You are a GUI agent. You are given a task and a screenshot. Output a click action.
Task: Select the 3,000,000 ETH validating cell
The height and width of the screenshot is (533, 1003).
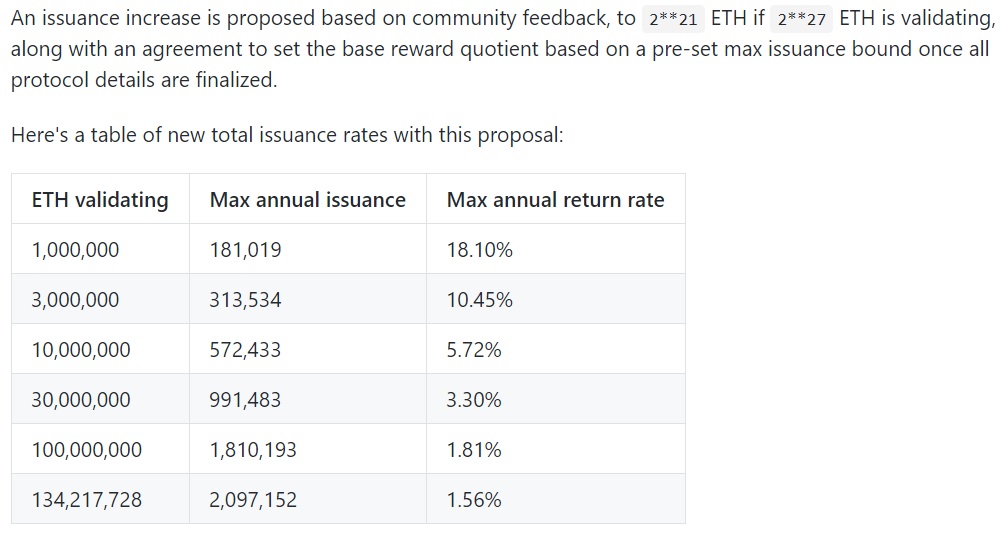click(x=75, y=300)
